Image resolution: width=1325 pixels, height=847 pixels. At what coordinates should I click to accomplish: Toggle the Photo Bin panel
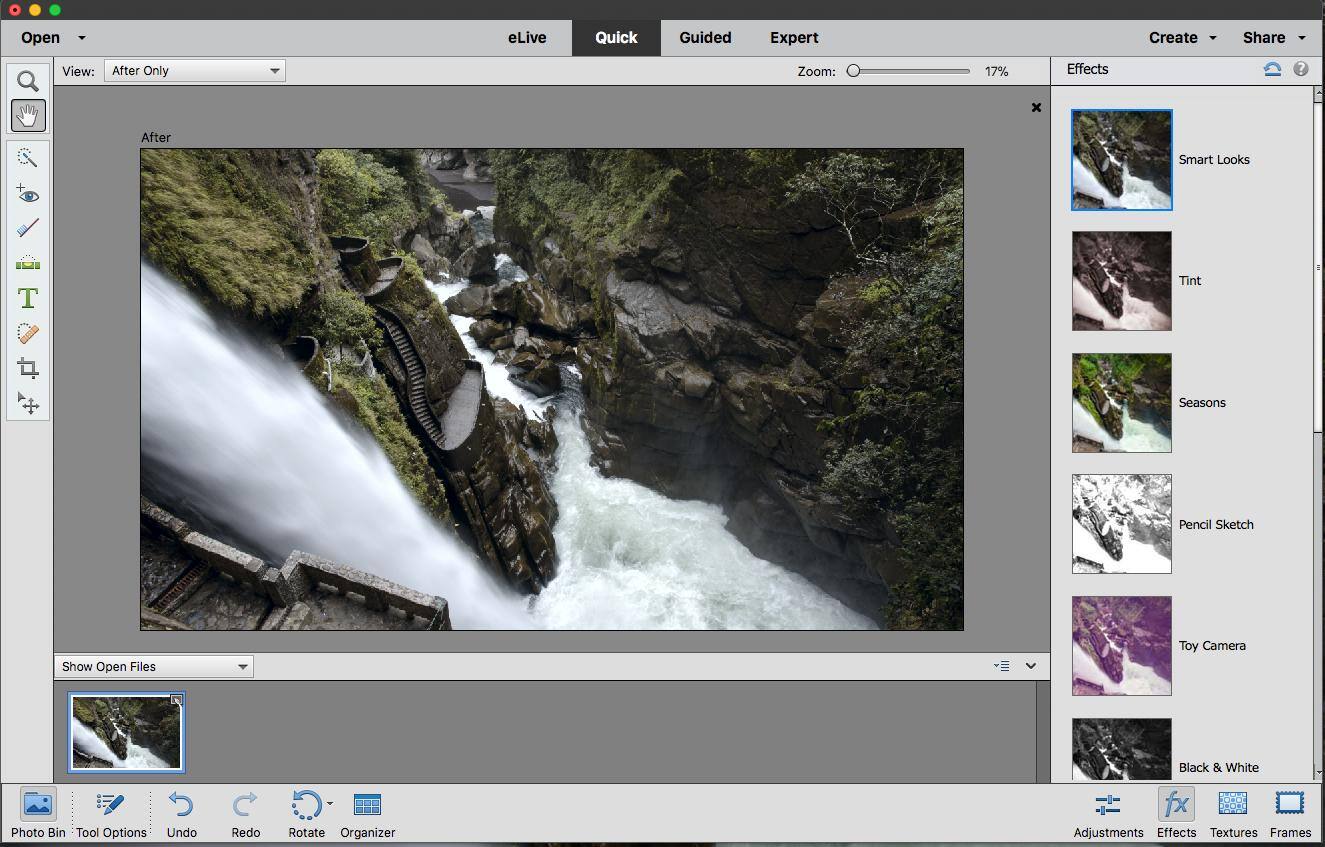pos(38,813)
